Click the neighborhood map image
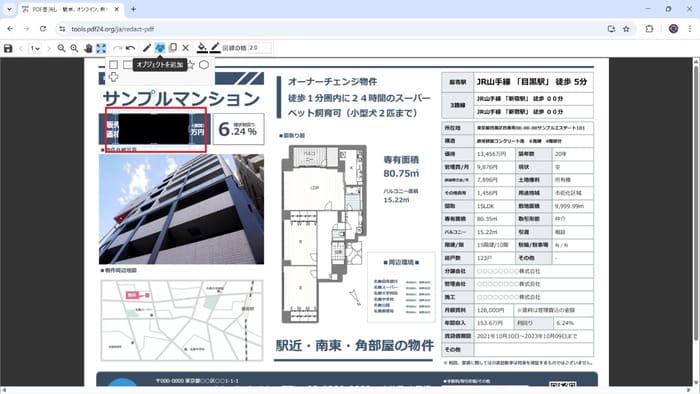 point(182,320)
